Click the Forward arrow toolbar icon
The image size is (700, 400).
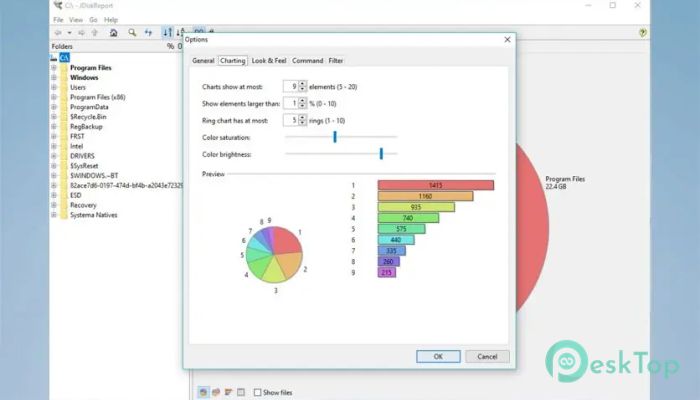coord(81,33)
